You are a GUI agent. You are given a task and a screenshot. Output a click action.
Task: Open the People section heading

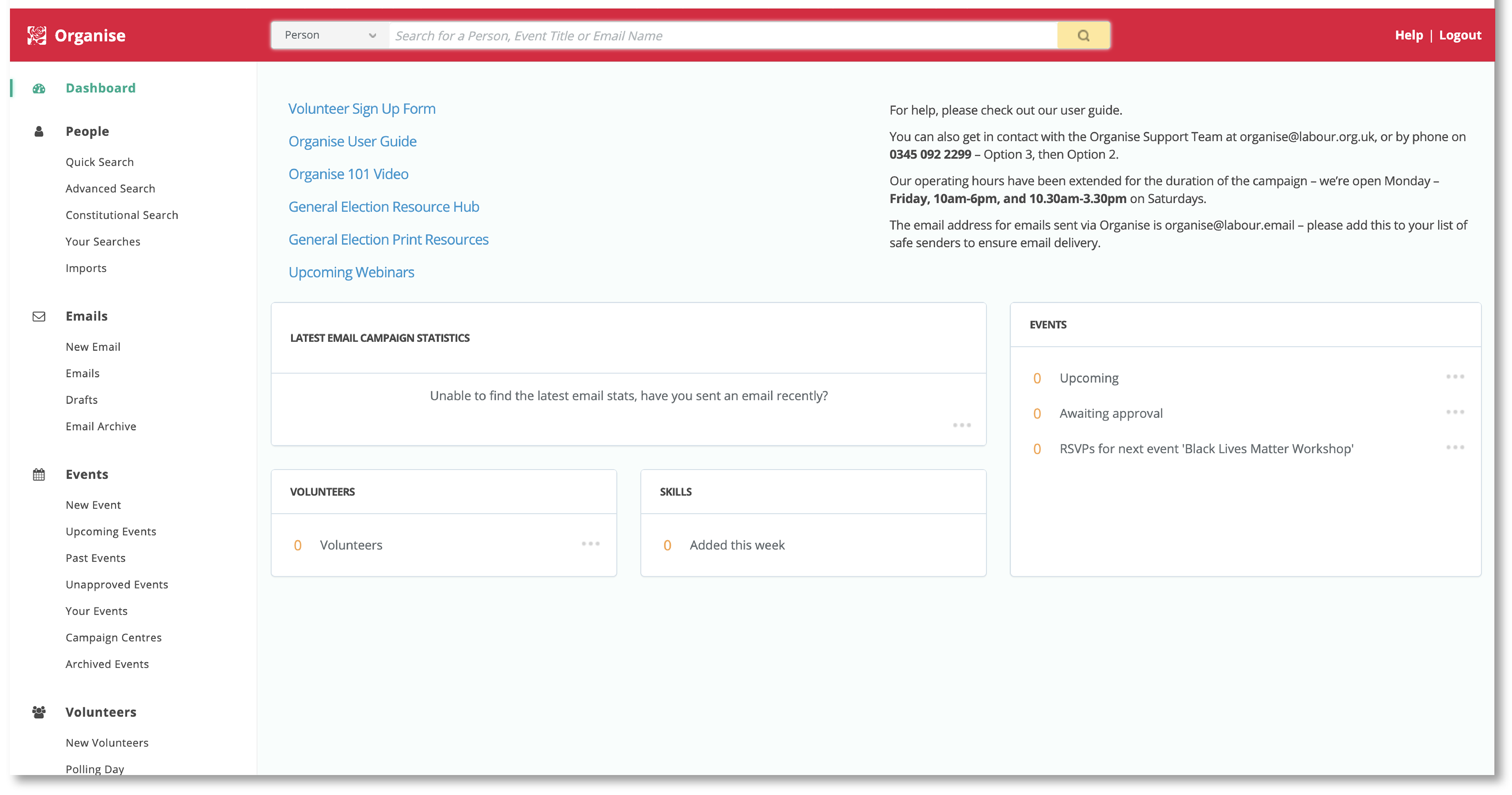tap(87, 132)
